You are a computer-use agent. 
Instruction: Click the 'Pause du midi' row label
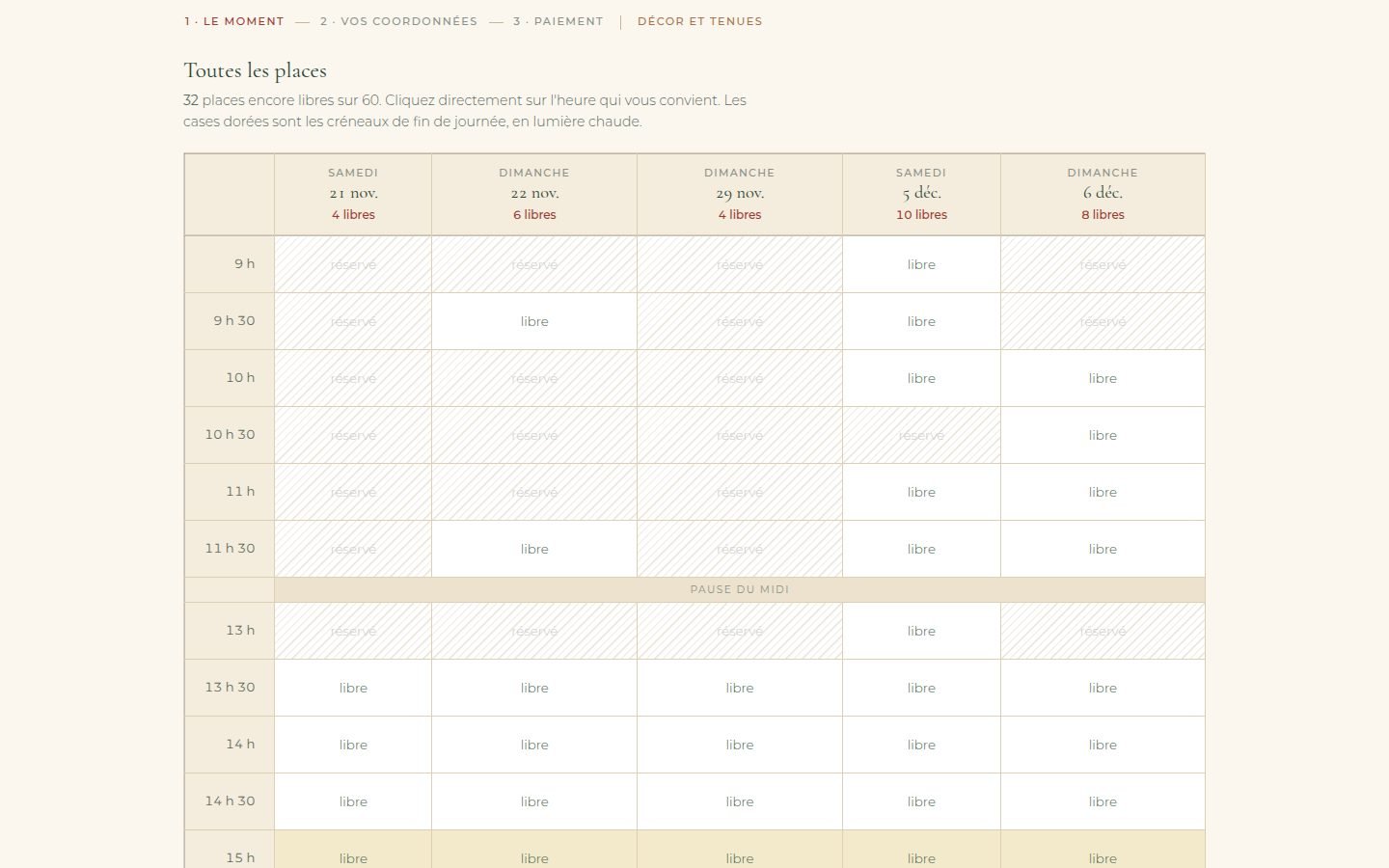pos(740,589)
